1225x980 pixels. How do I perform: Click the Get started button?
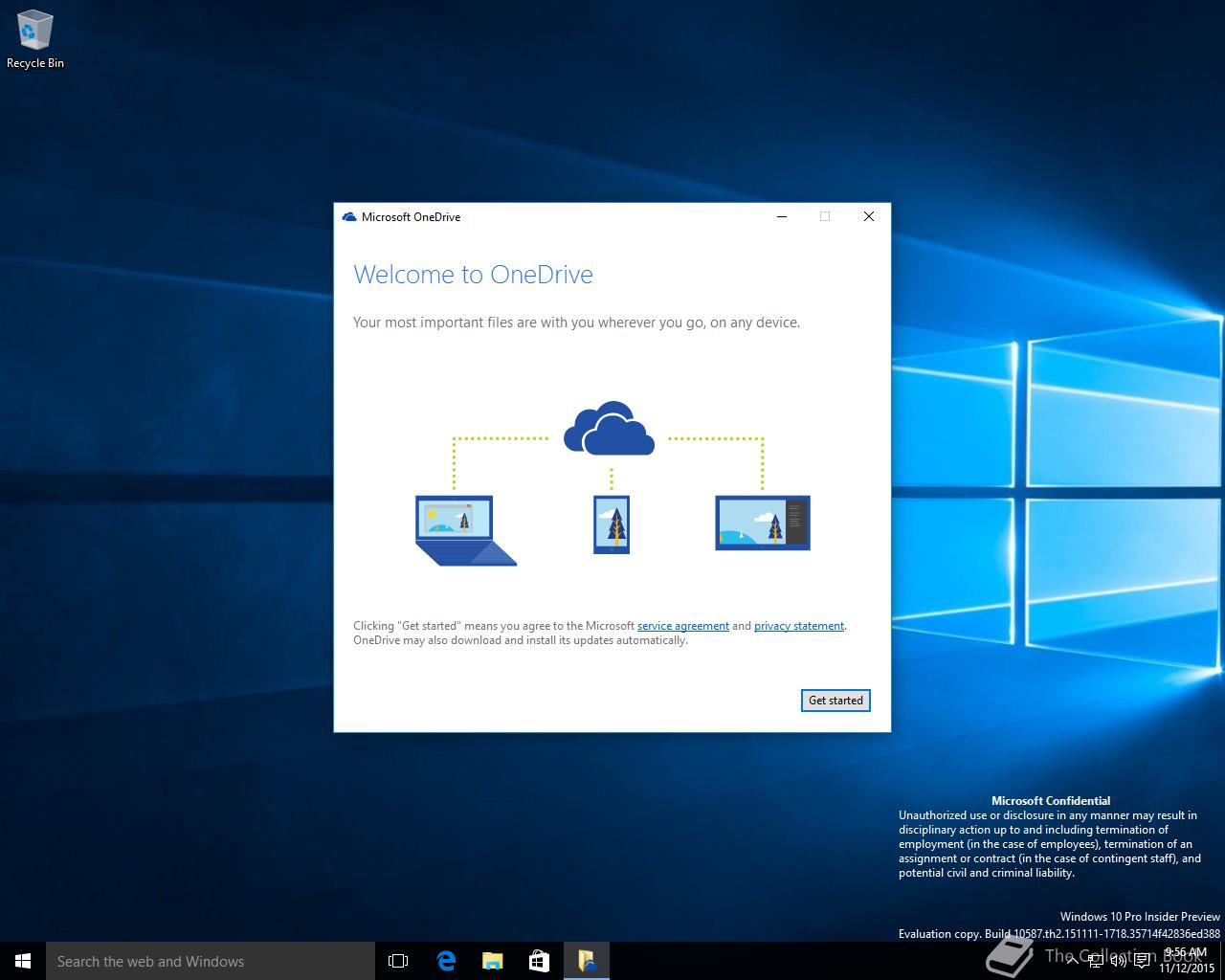coord(835,701)
